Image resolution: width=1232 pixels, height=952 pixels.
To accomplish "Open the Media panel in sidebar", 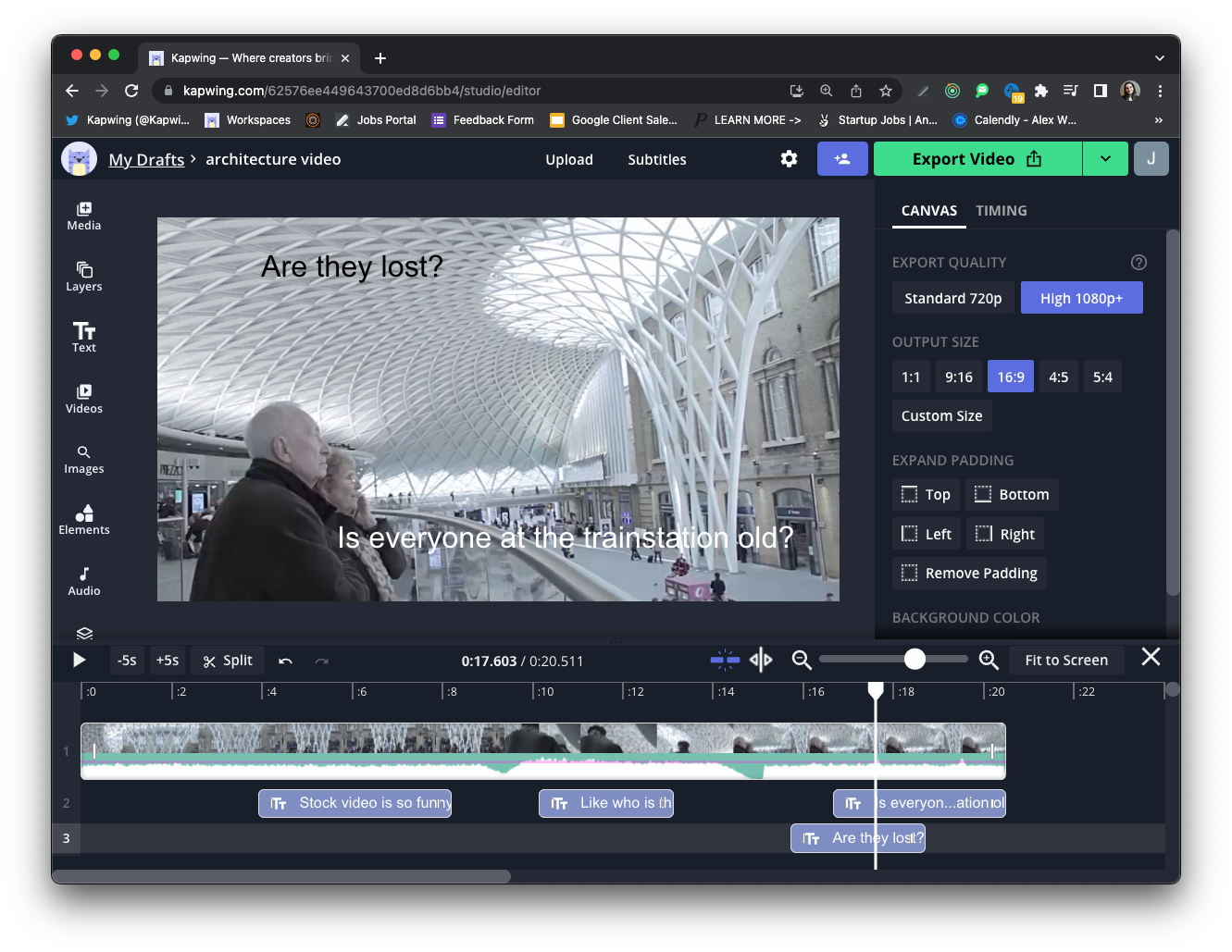I will coord(83,216).
